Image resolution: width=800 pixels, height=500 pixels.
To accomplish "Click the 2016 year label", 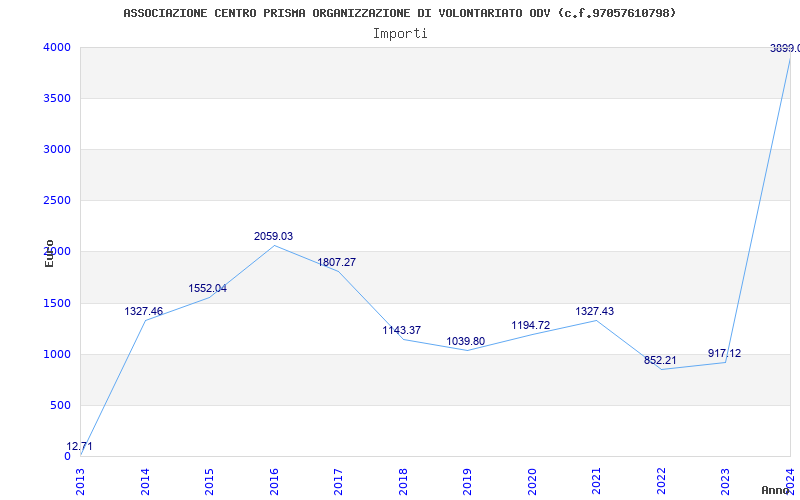I will pos(274,481).
